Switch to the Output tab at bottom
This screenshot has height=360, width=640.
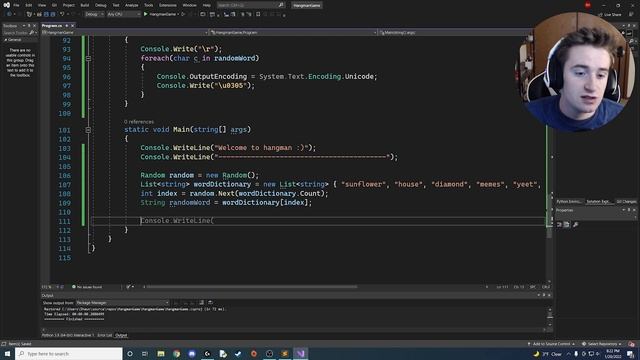(121, 336)
